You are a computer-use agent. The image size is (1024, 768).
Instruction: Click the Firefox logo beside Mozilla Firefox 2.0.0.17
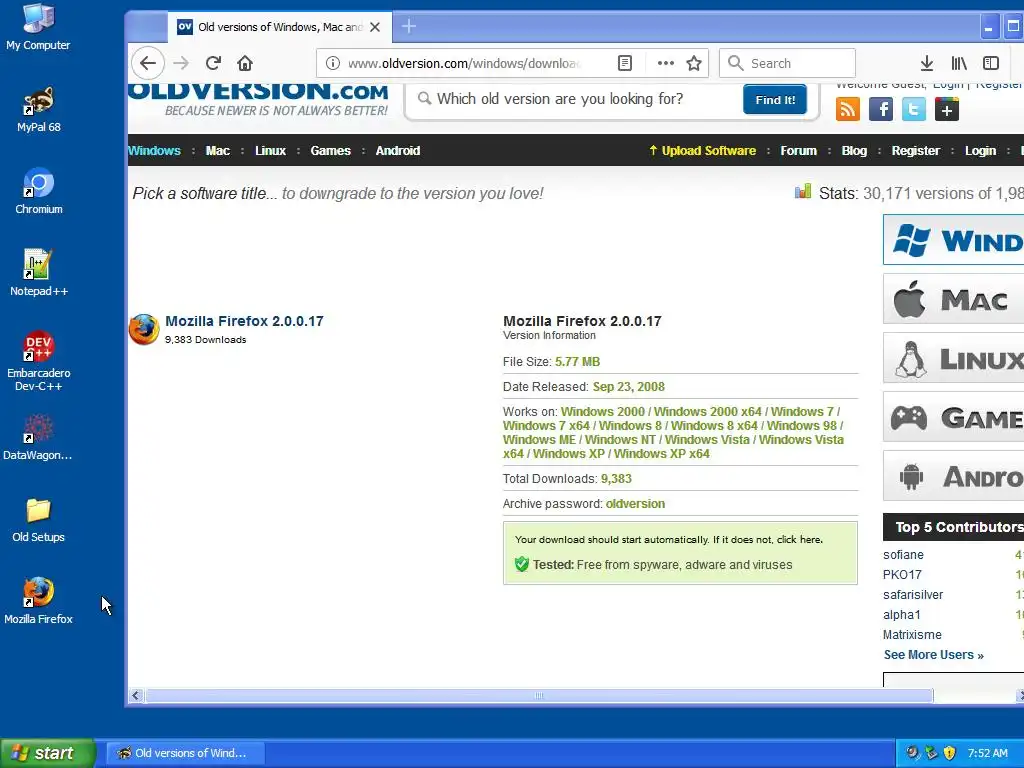click(144, 329)
